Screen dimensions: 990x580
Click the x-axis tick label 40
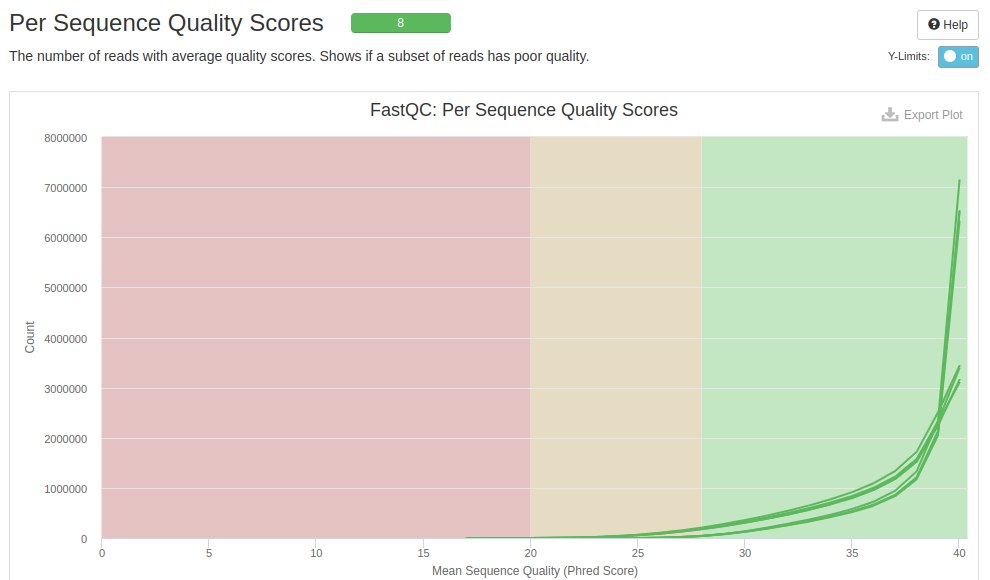[959, 552]
